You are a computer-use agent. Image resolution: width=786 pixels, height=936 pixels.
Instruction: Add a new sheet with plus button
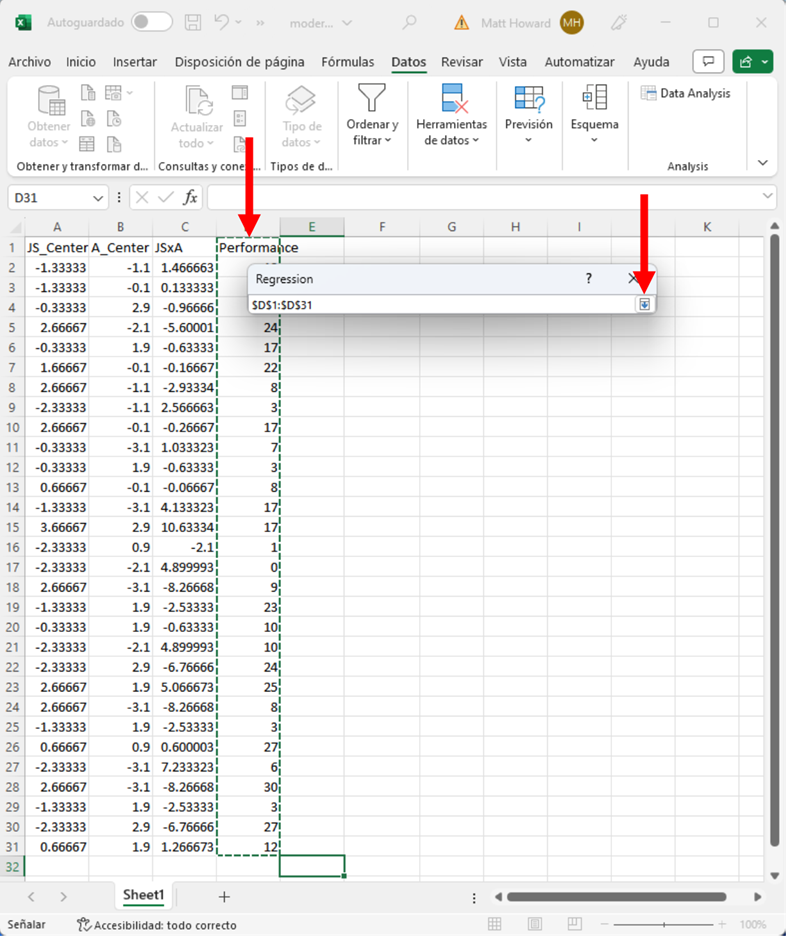coord(224,896)
